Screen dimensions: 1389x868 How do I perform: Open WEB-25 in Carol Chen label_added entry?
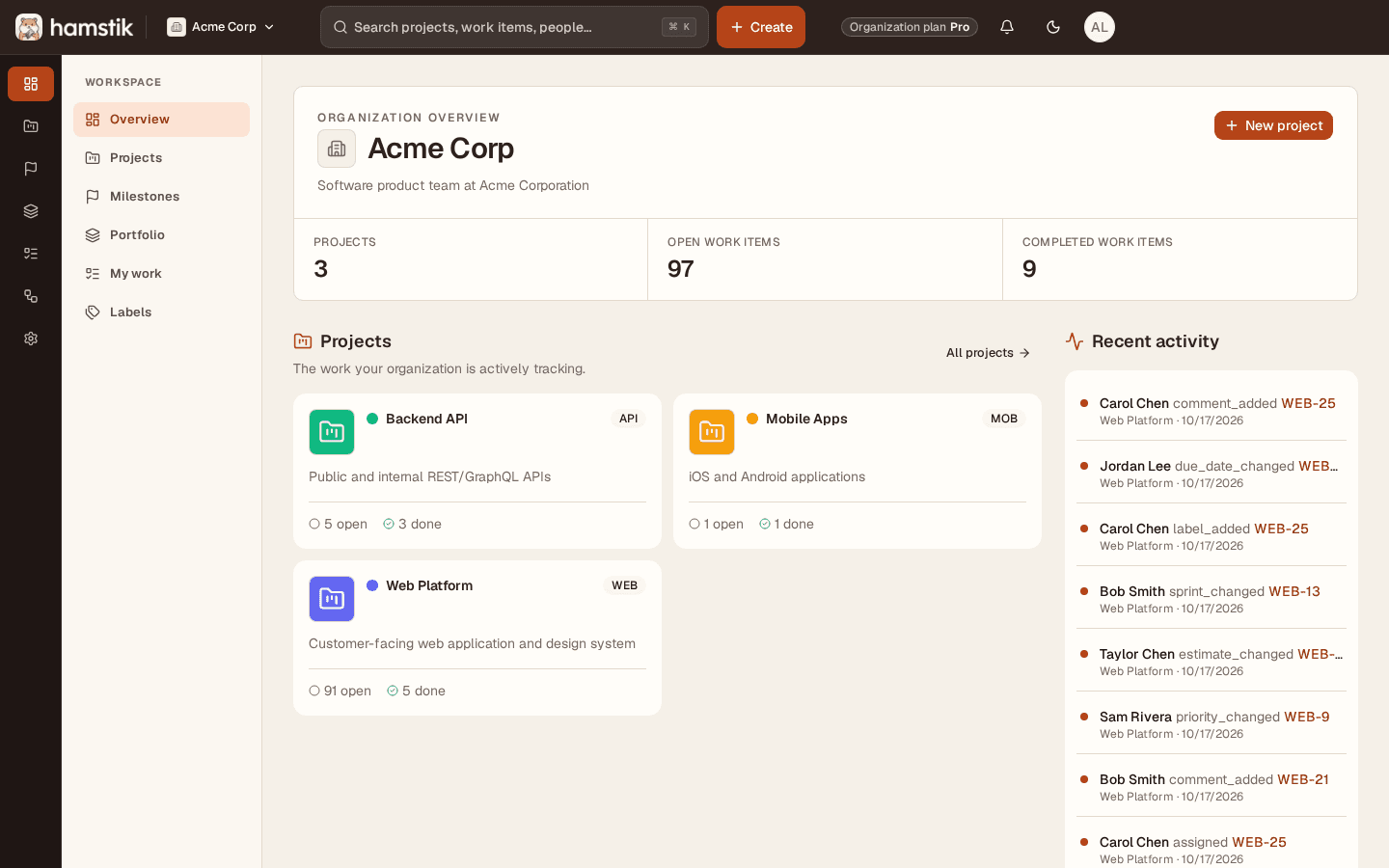[x=1281, y=529]
